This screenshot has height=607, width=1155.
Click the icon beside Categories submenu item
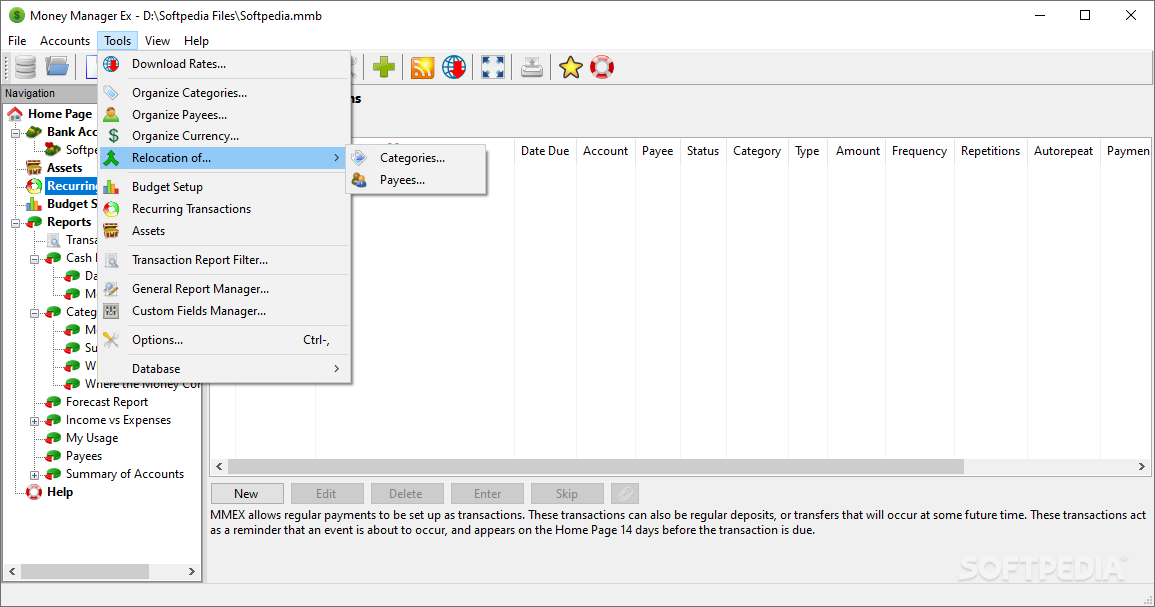point(359,158)
